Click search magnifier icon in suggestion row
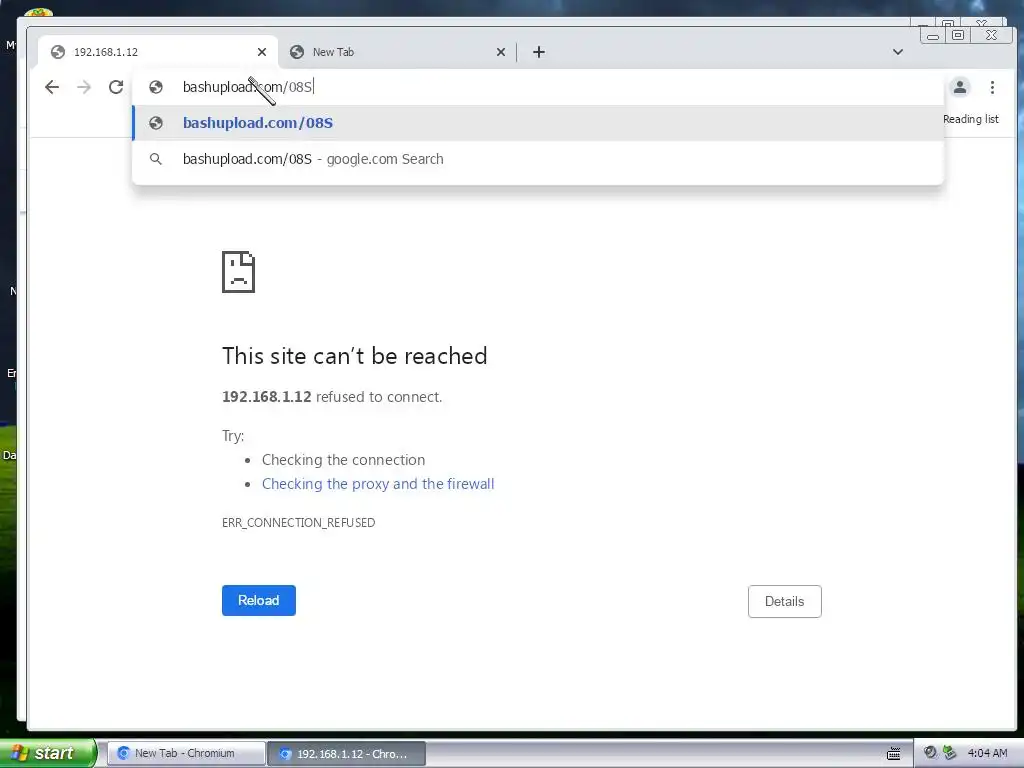The width and height of the screenshot is (1024, 768). (155, 159)
